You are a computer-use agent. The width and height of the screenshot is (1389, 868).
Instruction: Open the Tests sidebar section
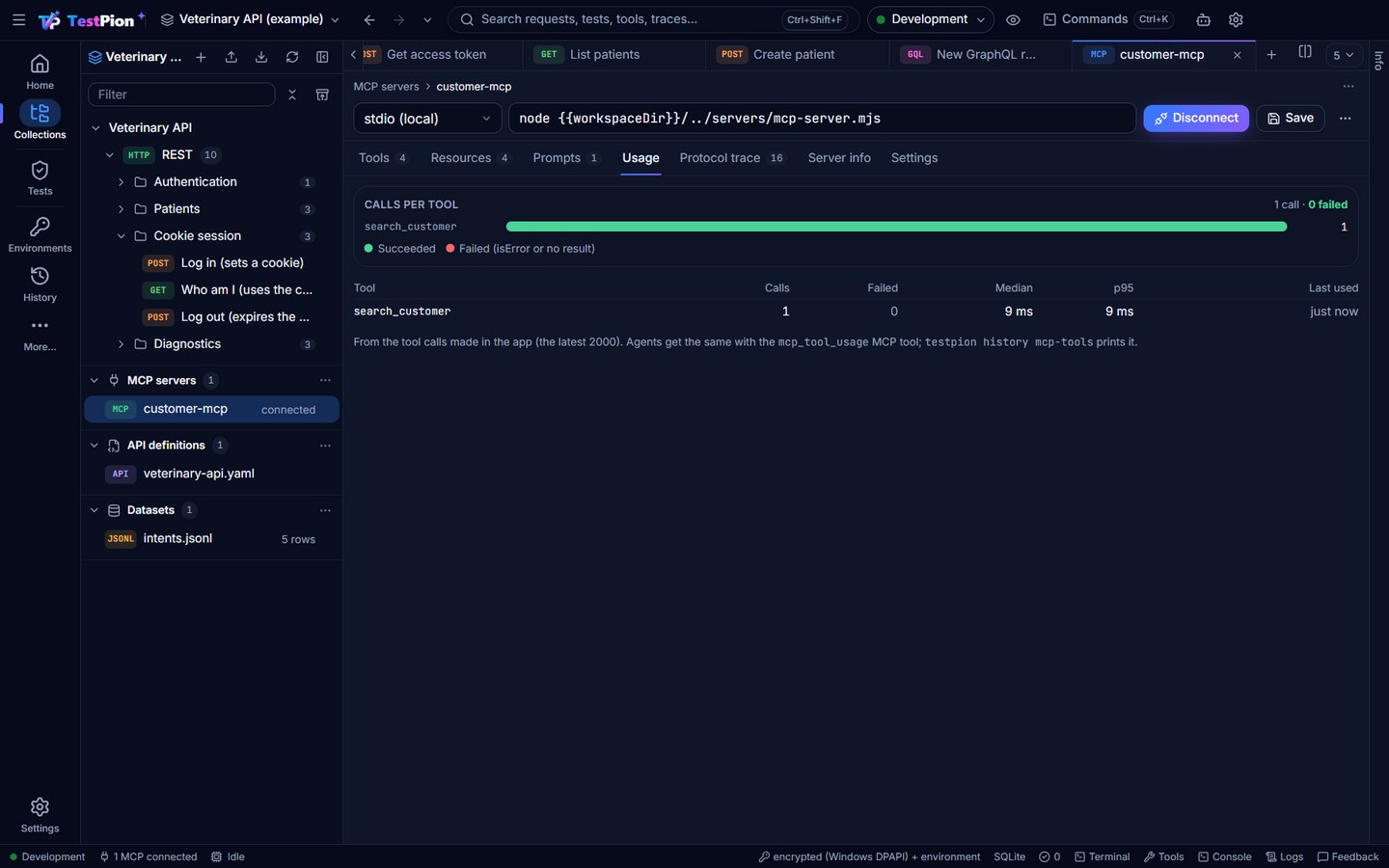(x=40, y=177)
